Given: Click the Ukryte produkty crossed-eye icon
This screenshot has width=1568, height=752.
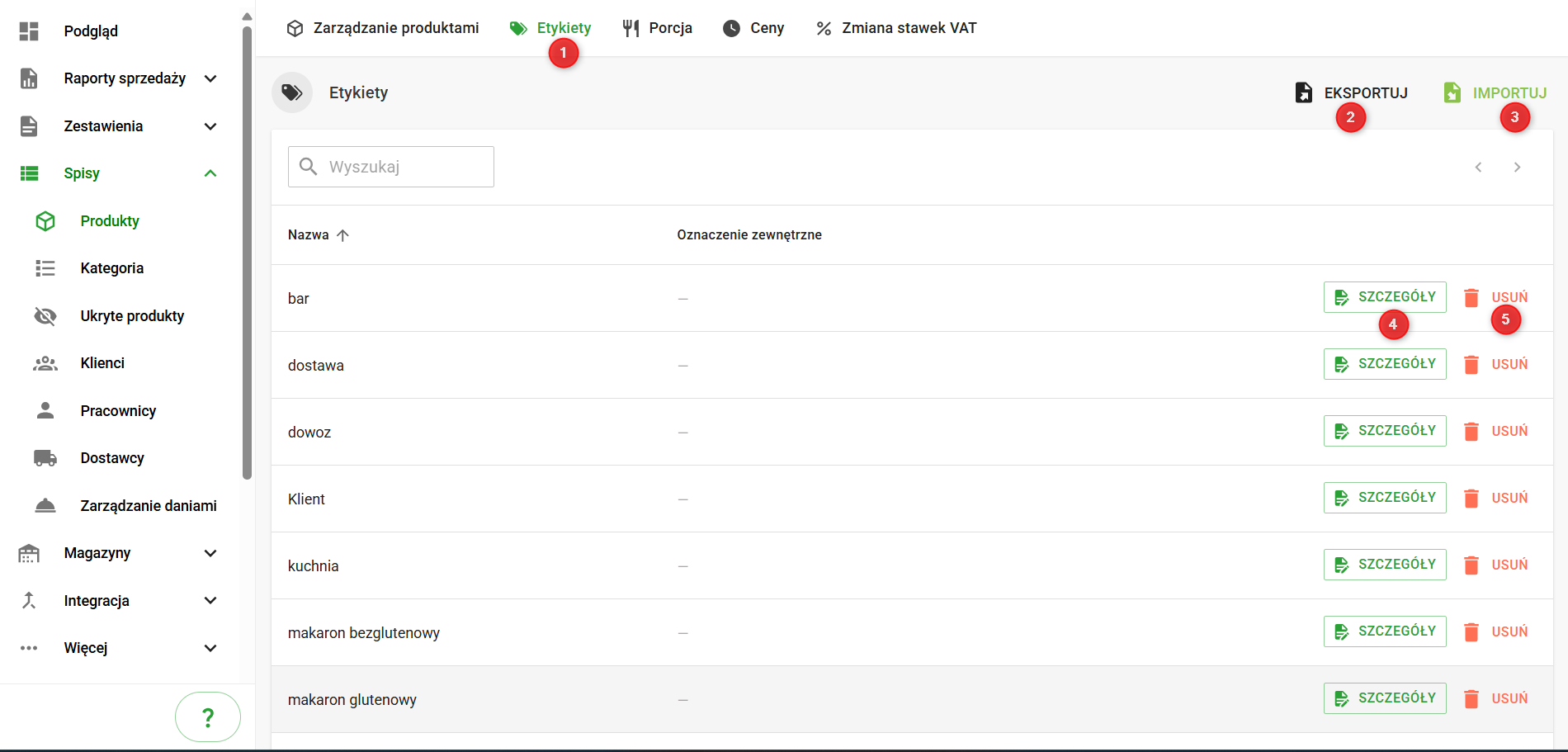Looking at the screenshot, I should pos(45,316).
